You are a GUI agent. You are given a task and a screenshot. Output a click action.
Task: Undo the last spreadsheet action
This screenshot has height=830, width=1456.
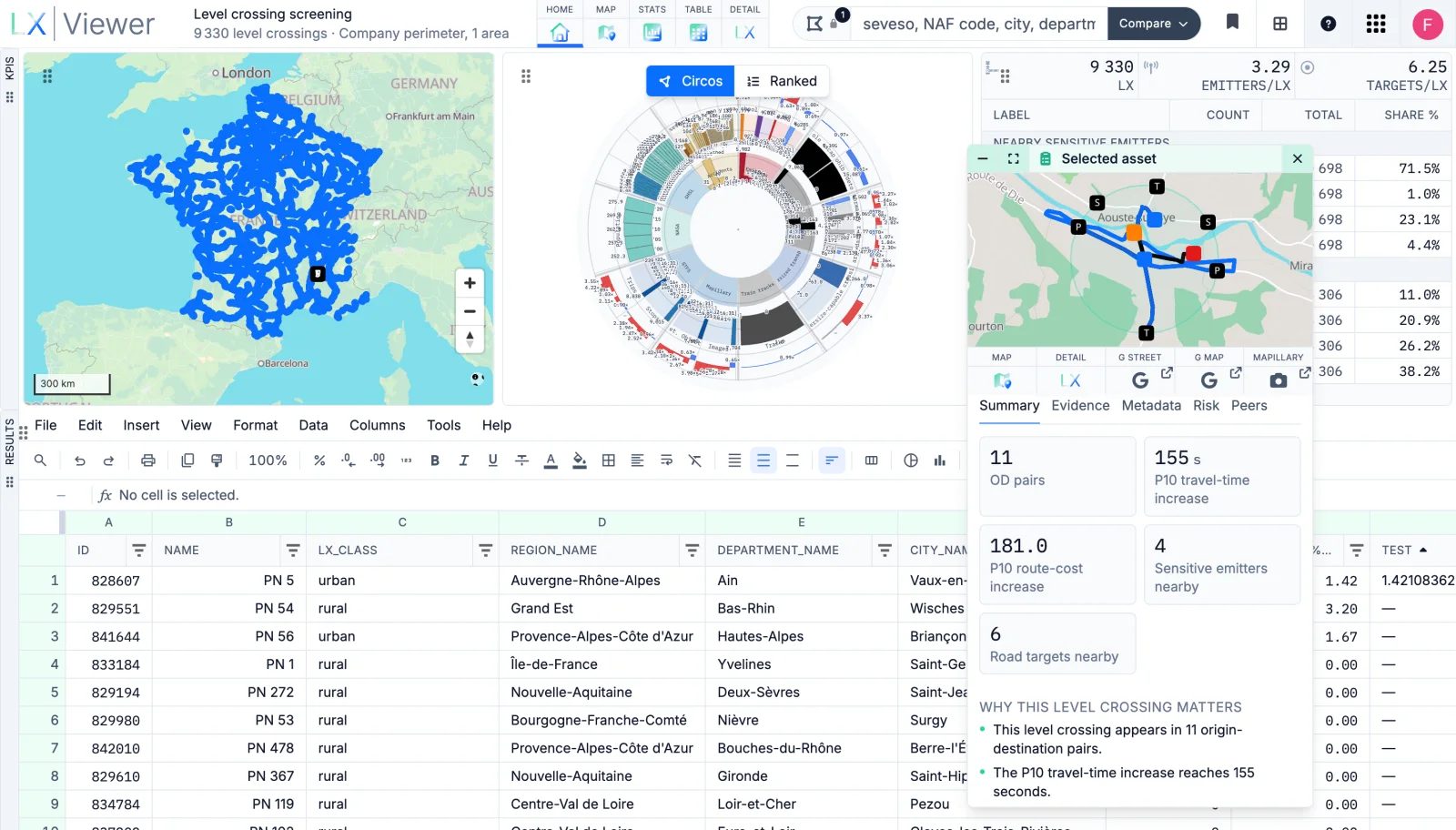pyautogui.click(x=80, y=461)
